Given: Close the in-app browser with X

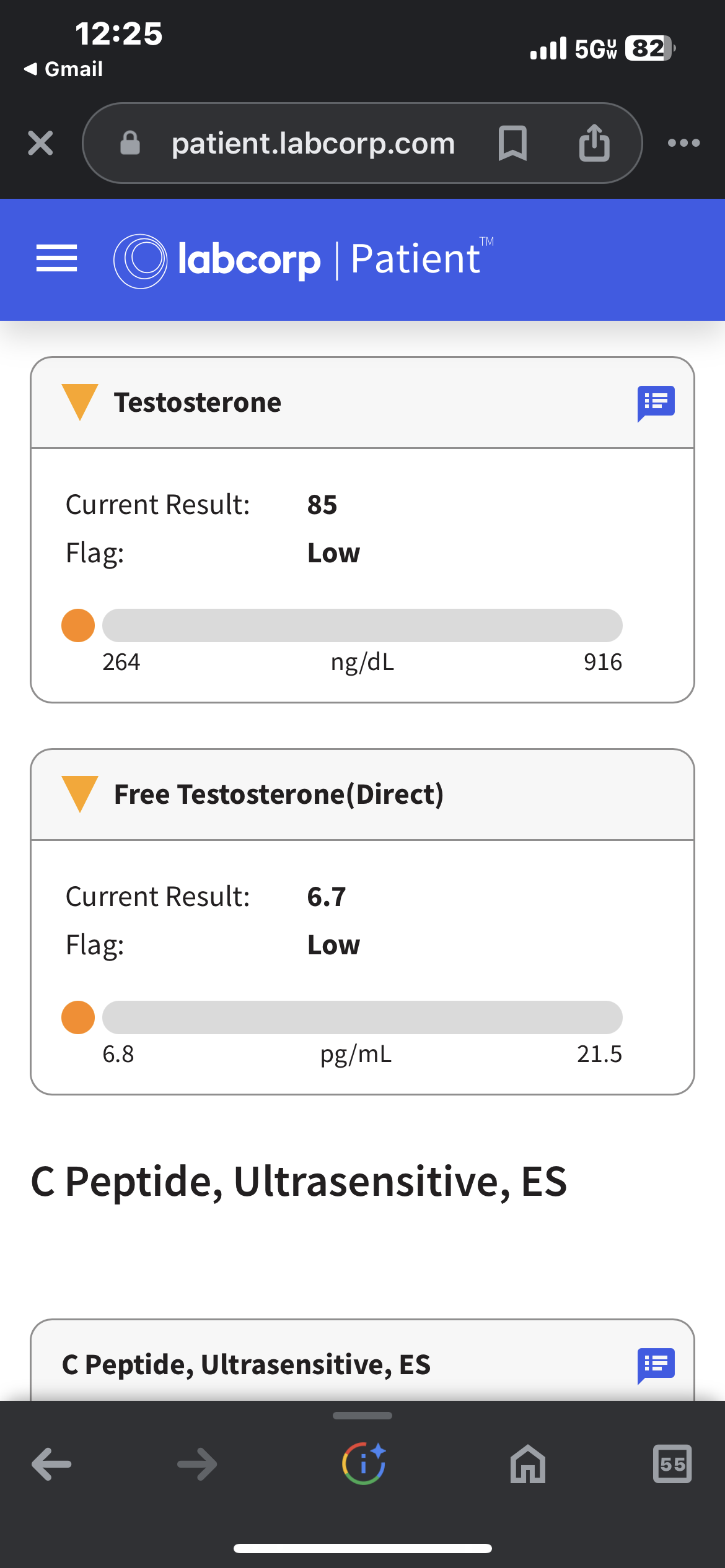Looking at the screenshot, I should tap(40, 143).
